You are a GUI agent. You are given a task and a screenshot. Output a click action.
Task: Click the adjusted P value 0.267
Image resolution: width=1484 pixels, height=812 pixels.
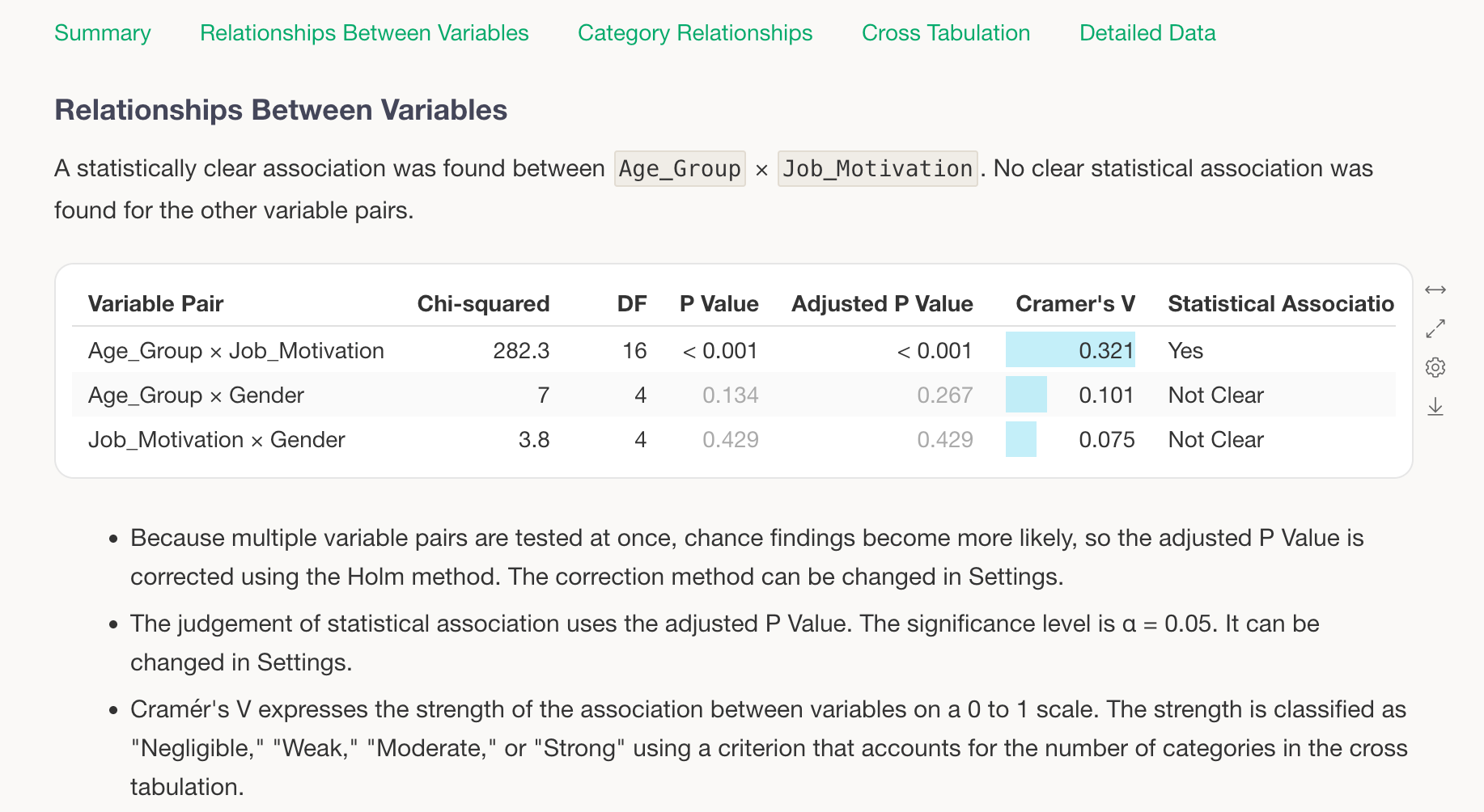click(x=944, y=395)
